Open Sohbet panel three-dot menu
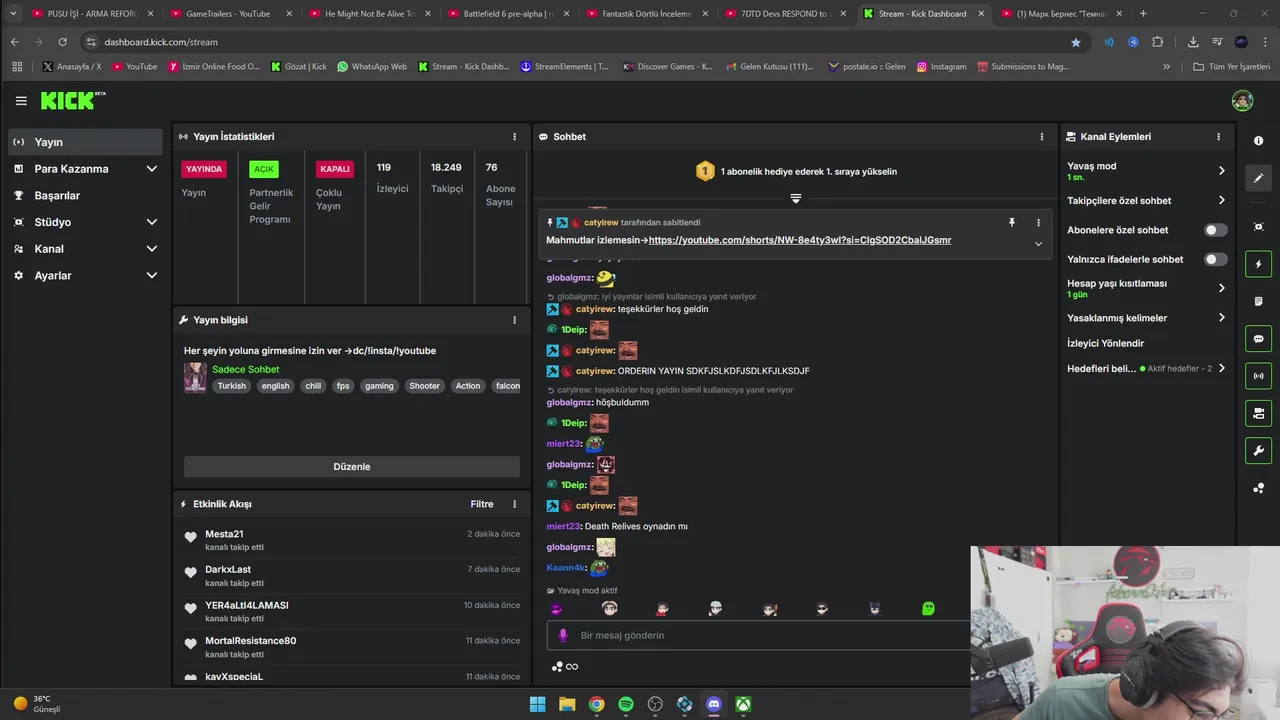 pos(1042,137)
